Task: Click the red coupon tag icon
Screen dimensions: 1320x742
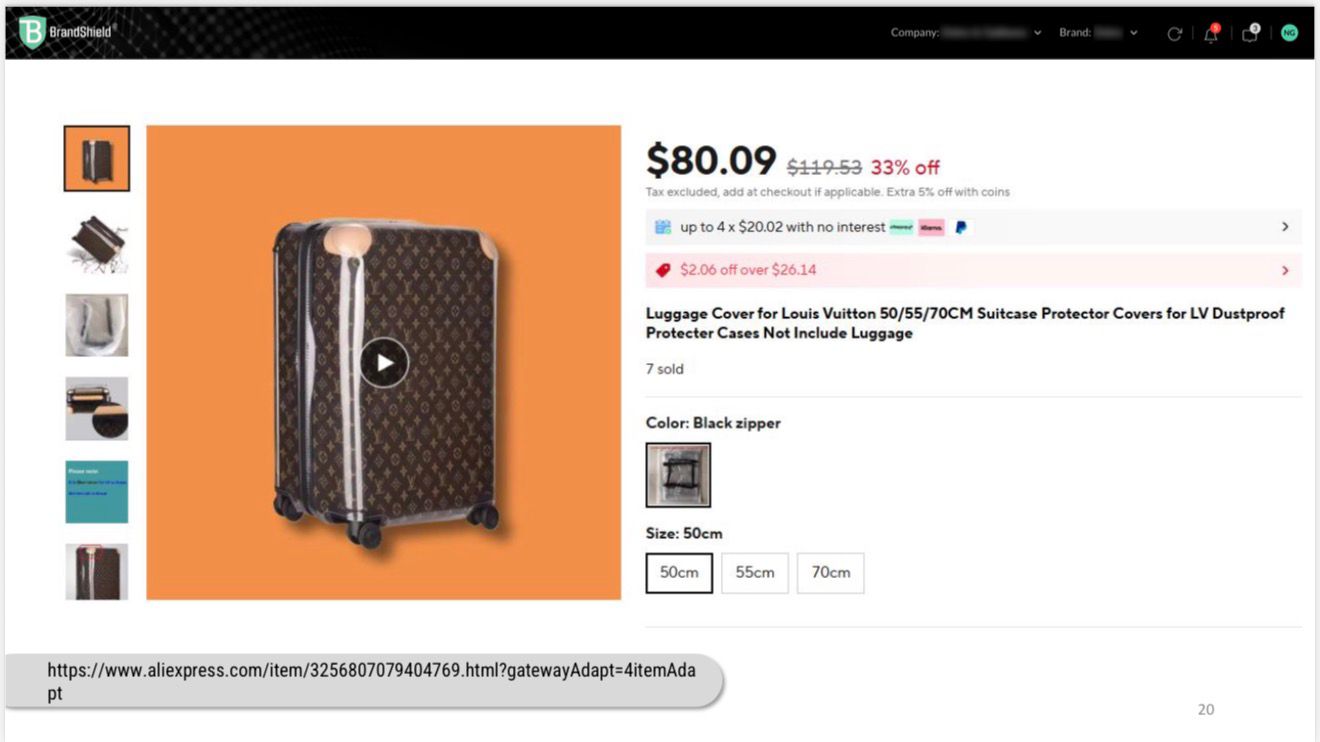Action: tap(662, 270)
